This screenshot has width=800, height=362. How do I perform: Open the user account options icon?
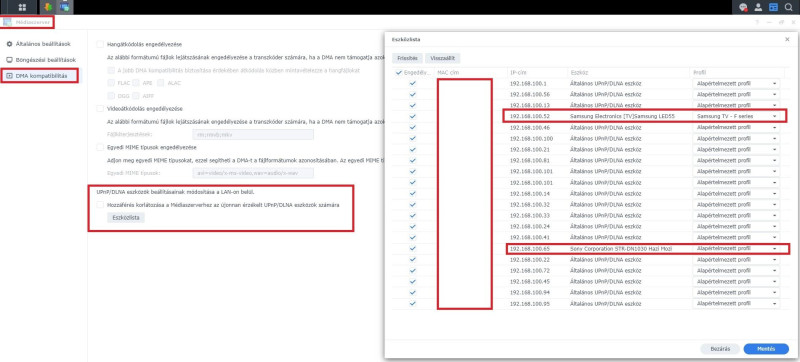[759, 7]
